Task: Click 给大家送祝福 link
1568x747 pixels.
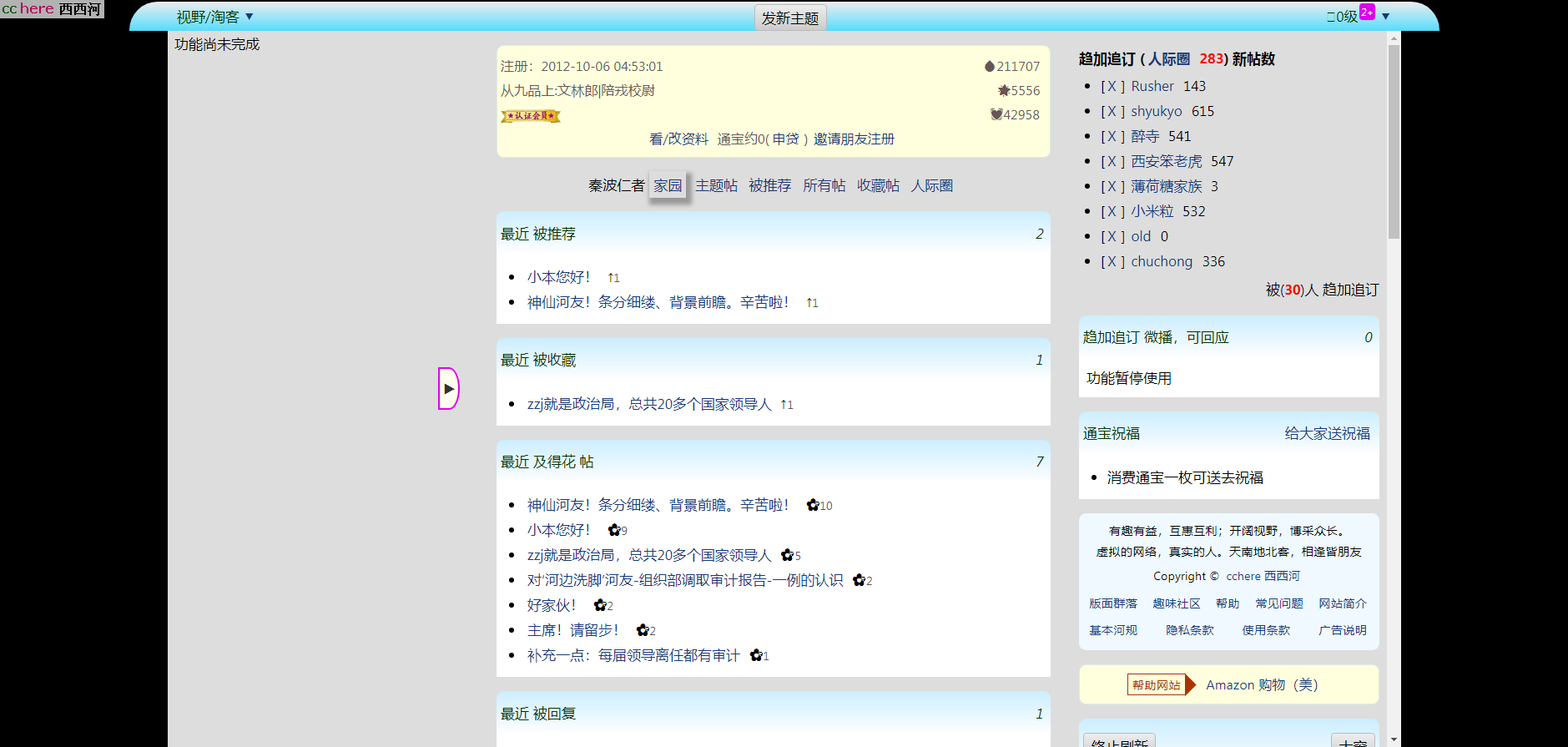Action: tap(1327, 433)
